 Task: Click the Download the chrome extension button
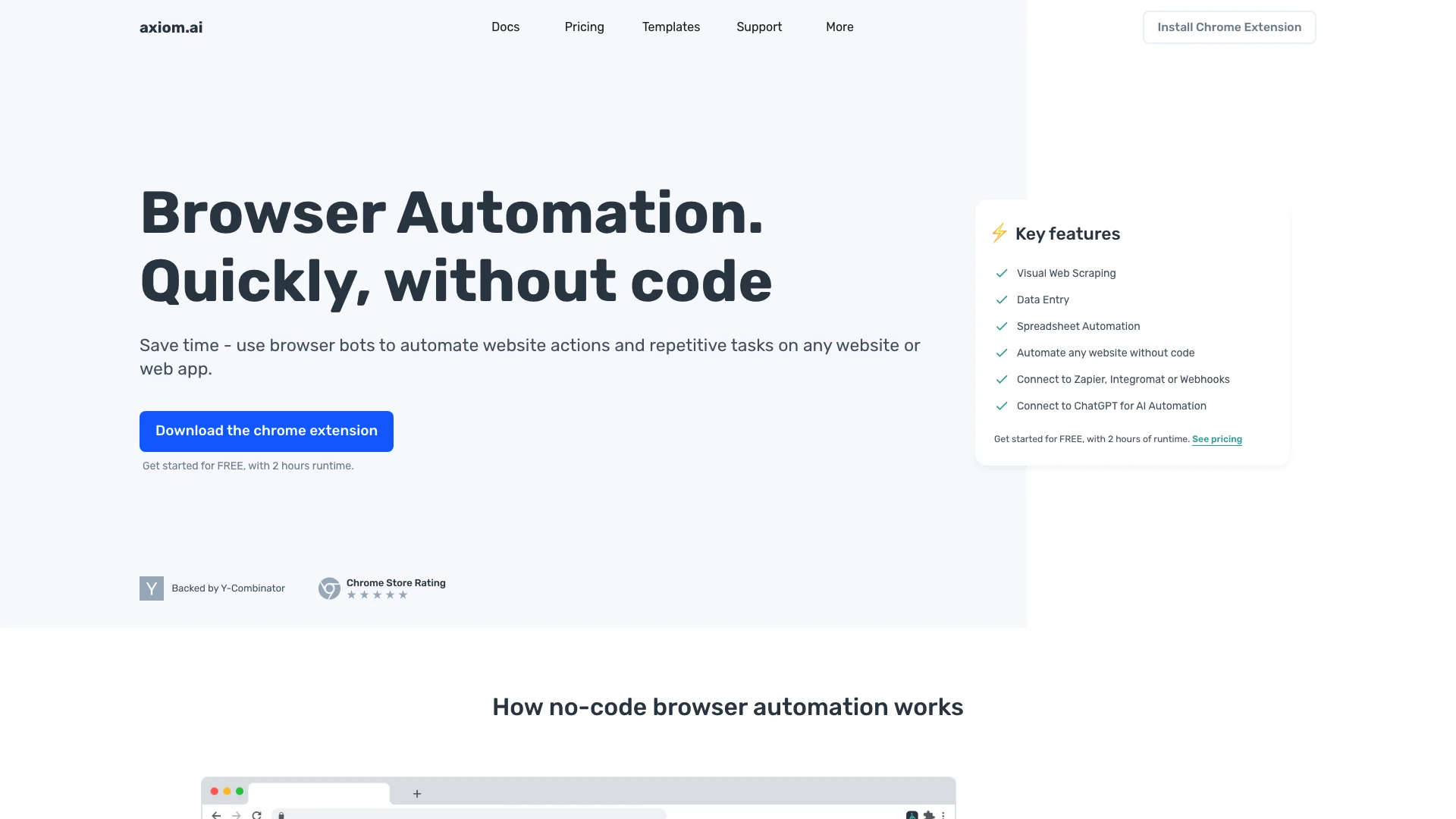[x=266, y=431]
